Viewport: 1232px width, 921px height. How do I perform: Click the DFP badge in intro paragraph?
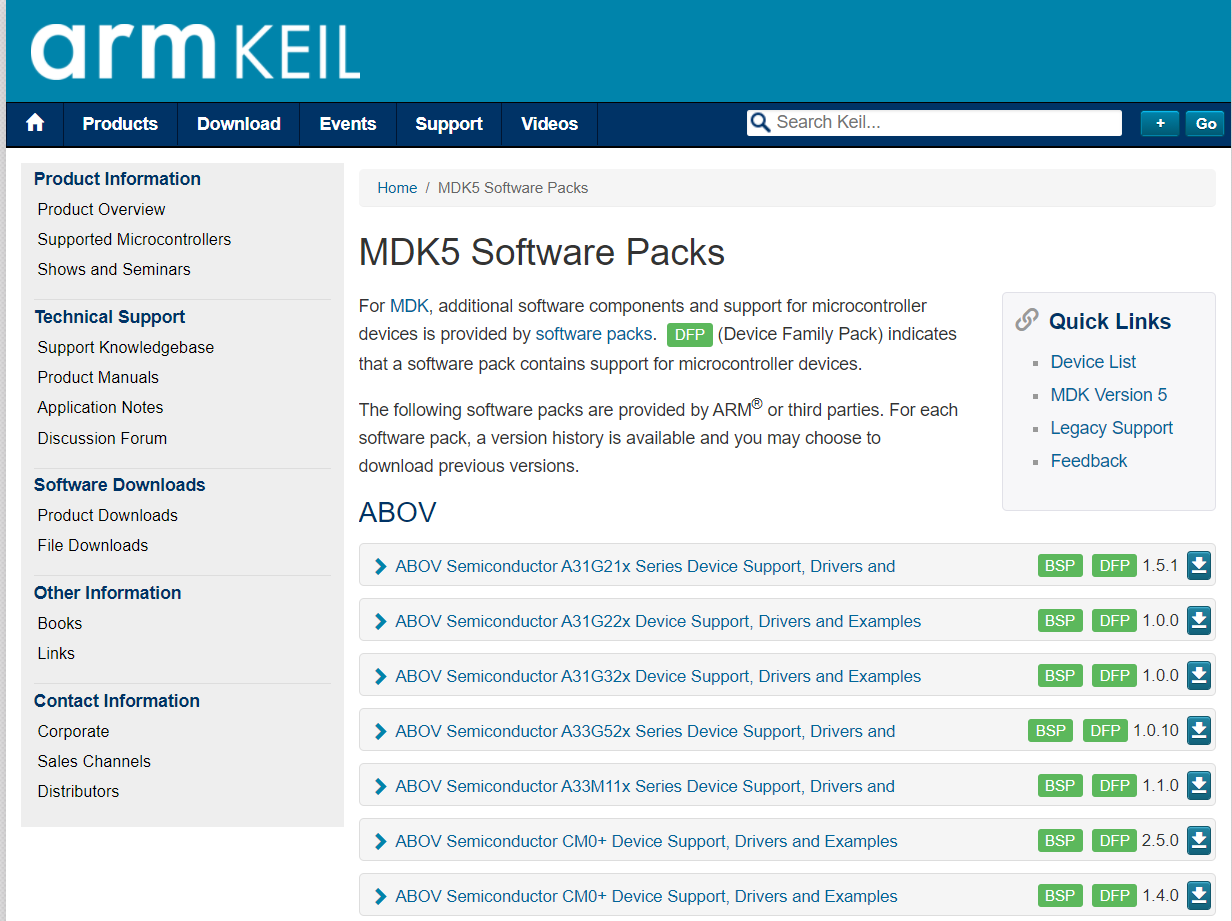tap(690, 335)
